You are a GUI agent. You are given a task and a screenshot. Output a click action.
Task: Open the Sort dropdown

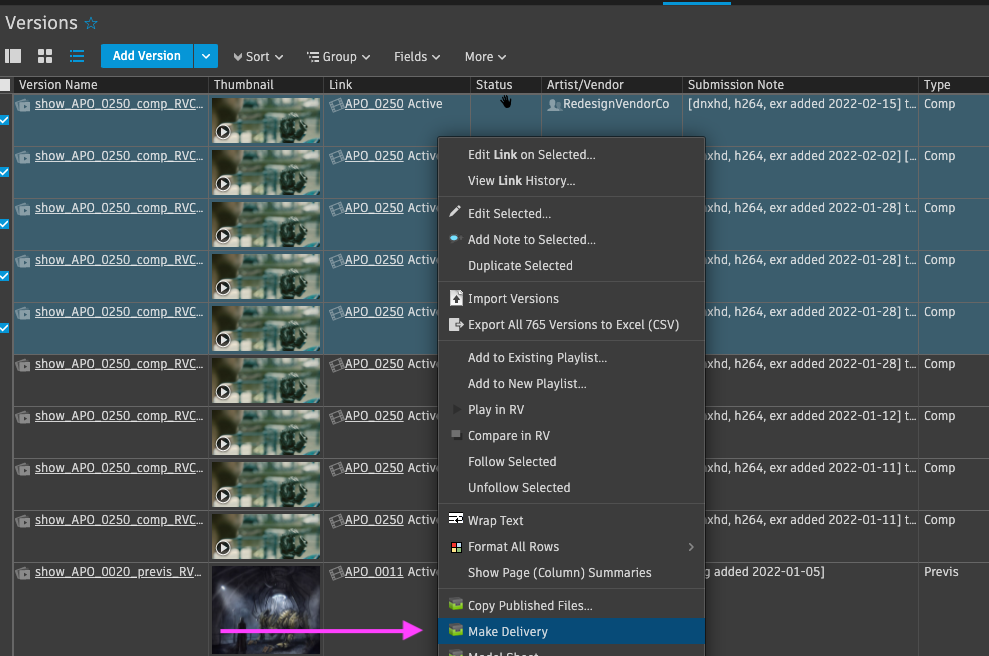click(x=258, y=57)
